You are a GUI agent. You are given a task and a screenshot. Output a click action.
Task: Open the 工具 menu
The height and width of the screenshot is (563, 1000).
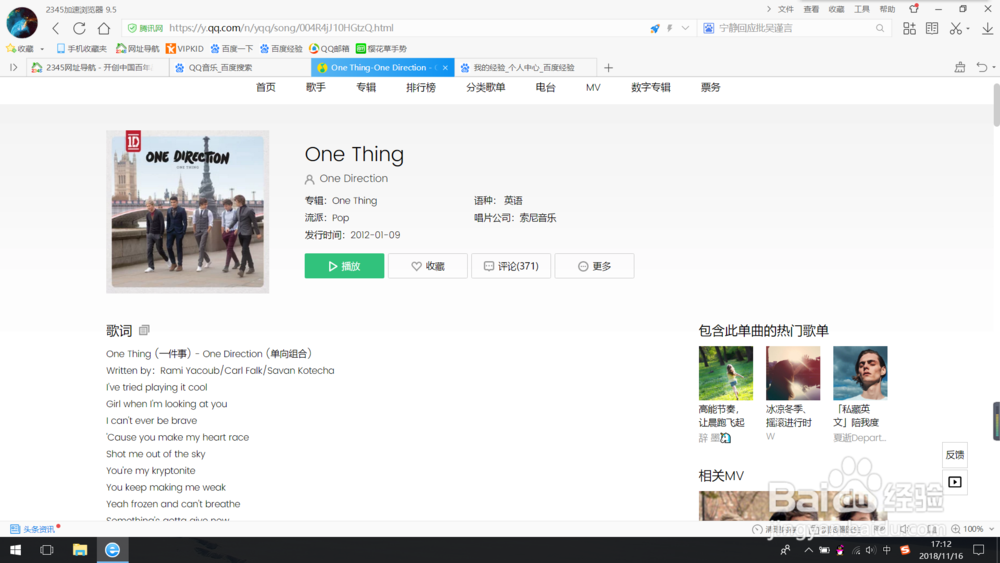click(862, 9)
